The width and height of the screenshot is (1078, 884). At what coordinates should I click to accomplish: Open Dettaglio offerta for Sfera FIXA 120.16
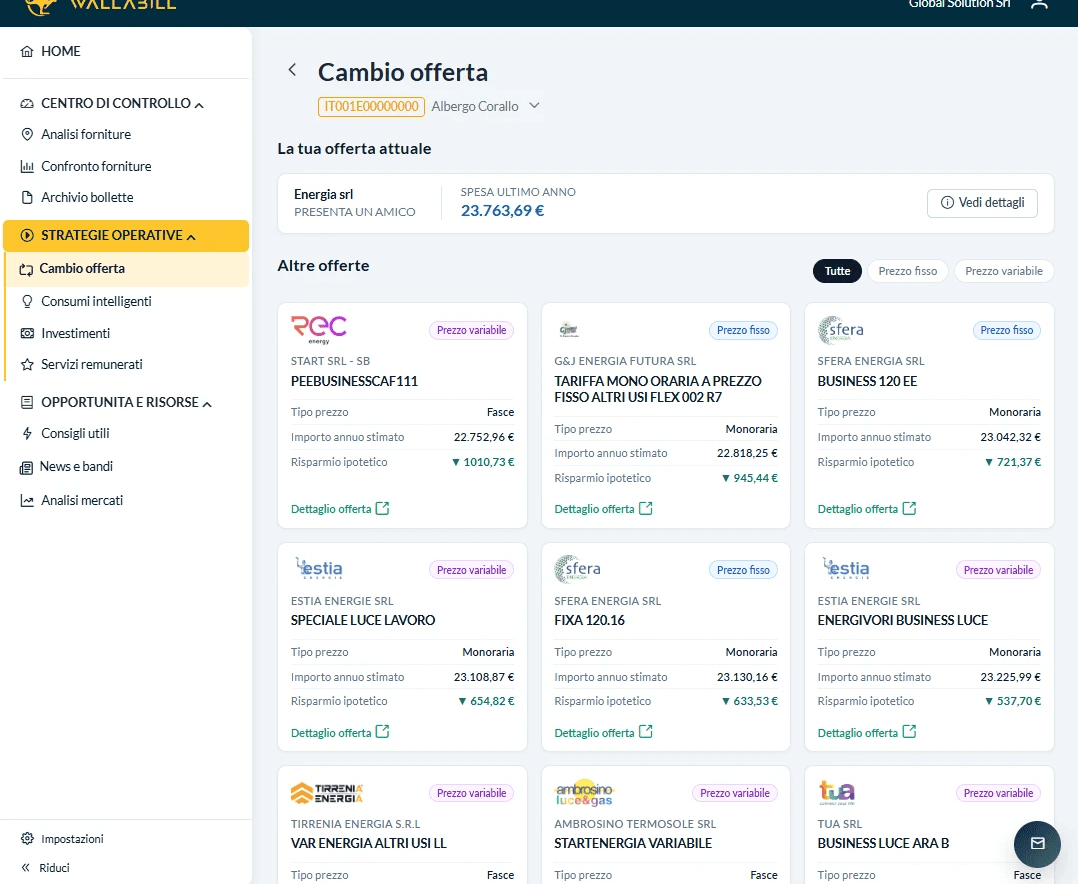click(x=603, y=732)
